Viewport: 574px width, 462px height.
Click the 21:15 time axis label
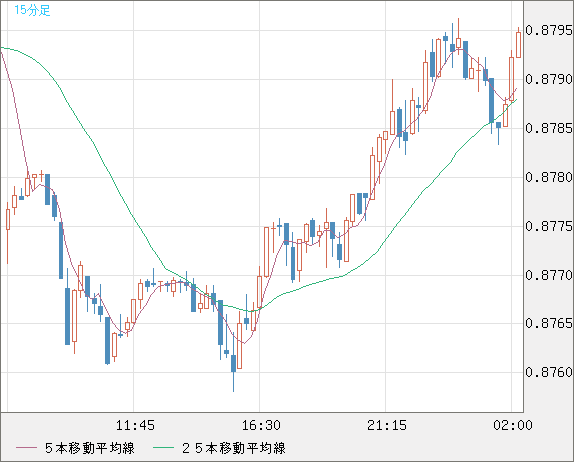coord(387,425)
